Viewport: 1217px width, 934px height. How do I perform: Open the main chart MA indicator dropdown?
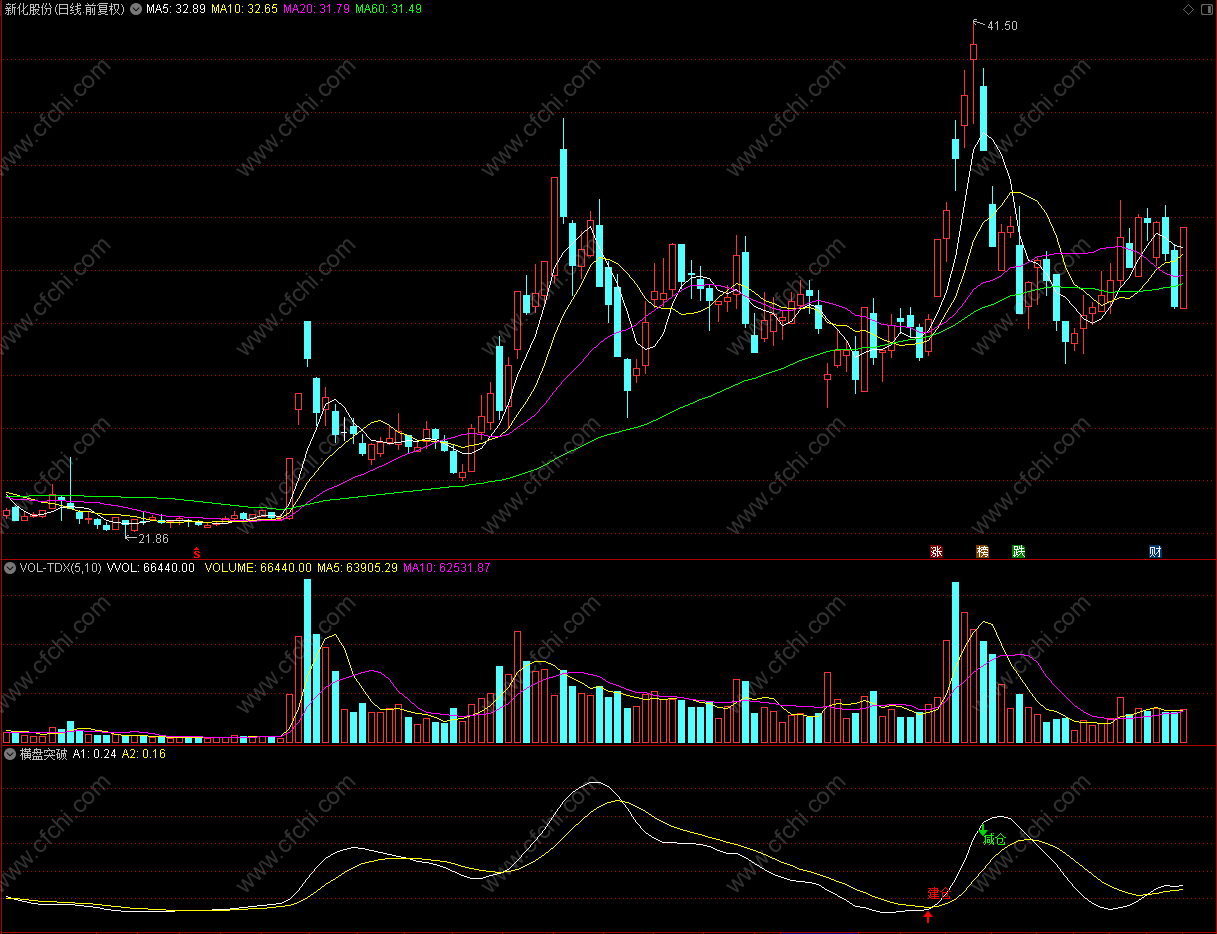(136, 9)
